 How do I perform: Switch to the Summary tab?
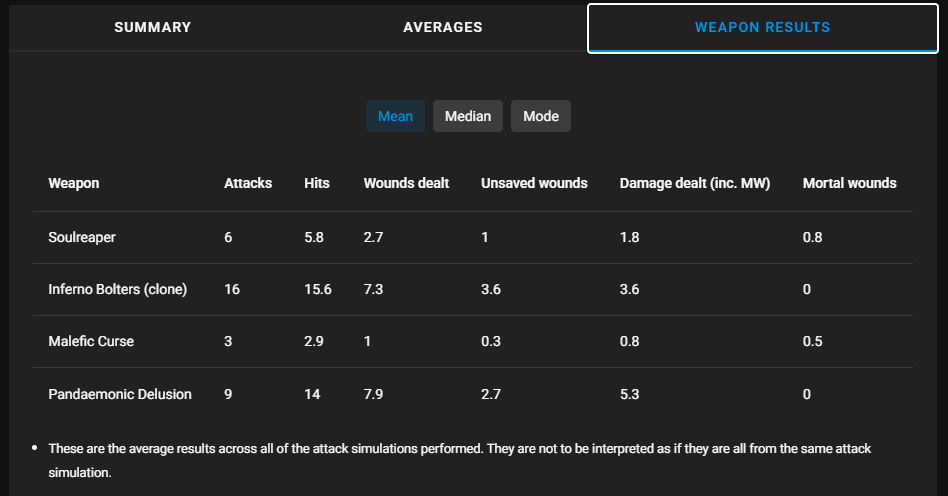click(x=152, y=27)
